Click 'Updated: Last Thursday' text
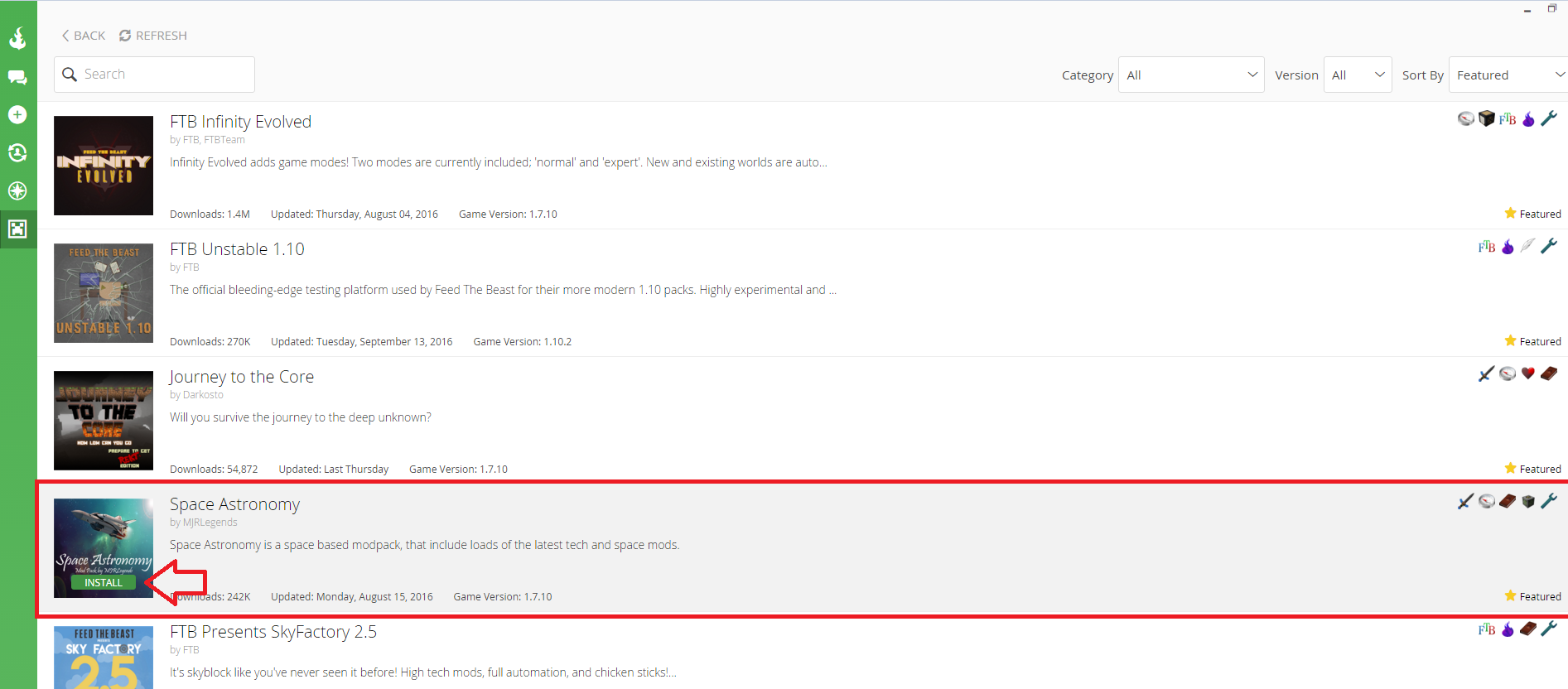Viewport: 1568px width, 689px height. (x=334, y=470)
